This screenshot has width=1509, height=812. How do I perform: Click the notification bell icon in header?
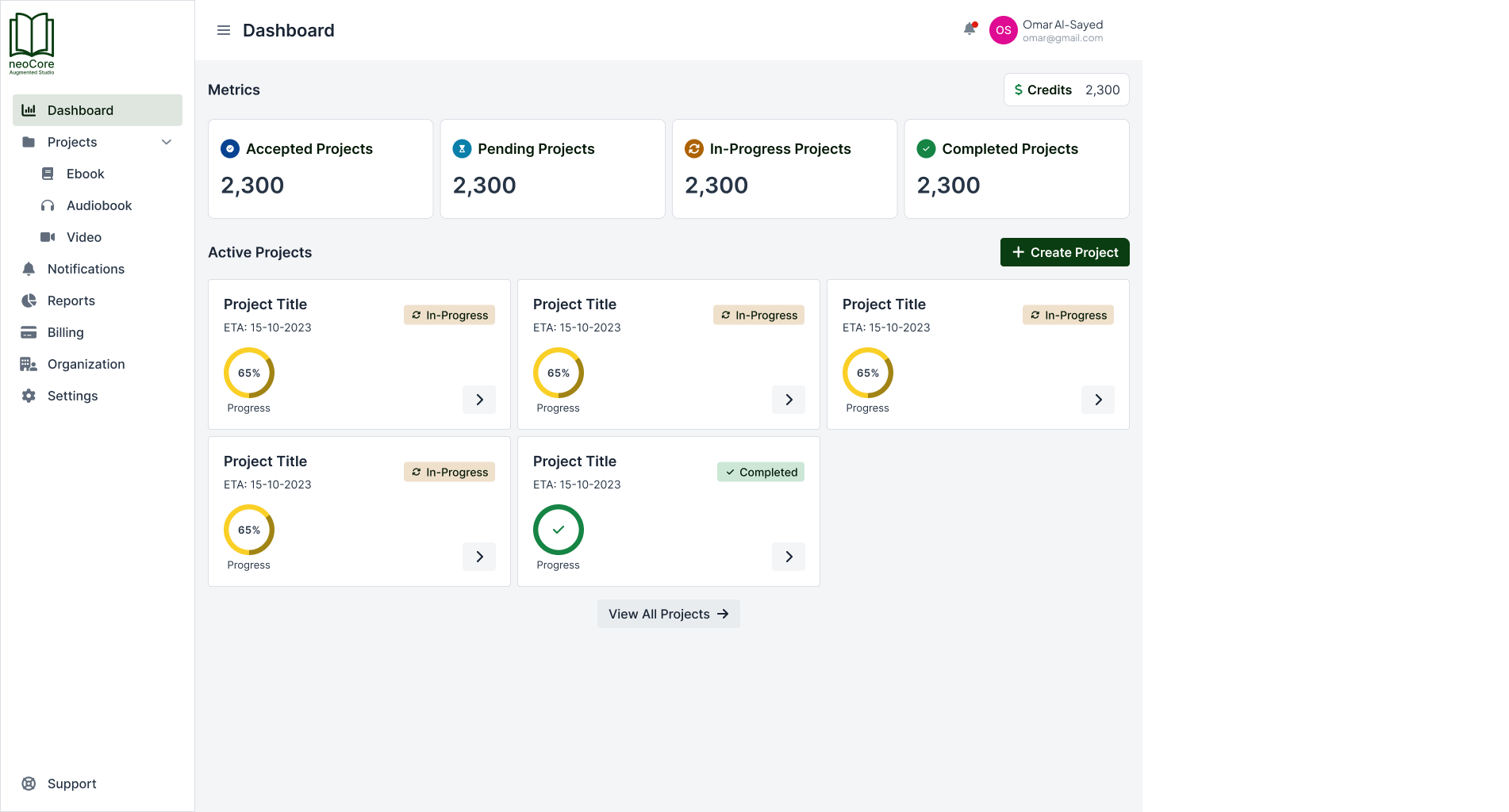tap(969, 29)
